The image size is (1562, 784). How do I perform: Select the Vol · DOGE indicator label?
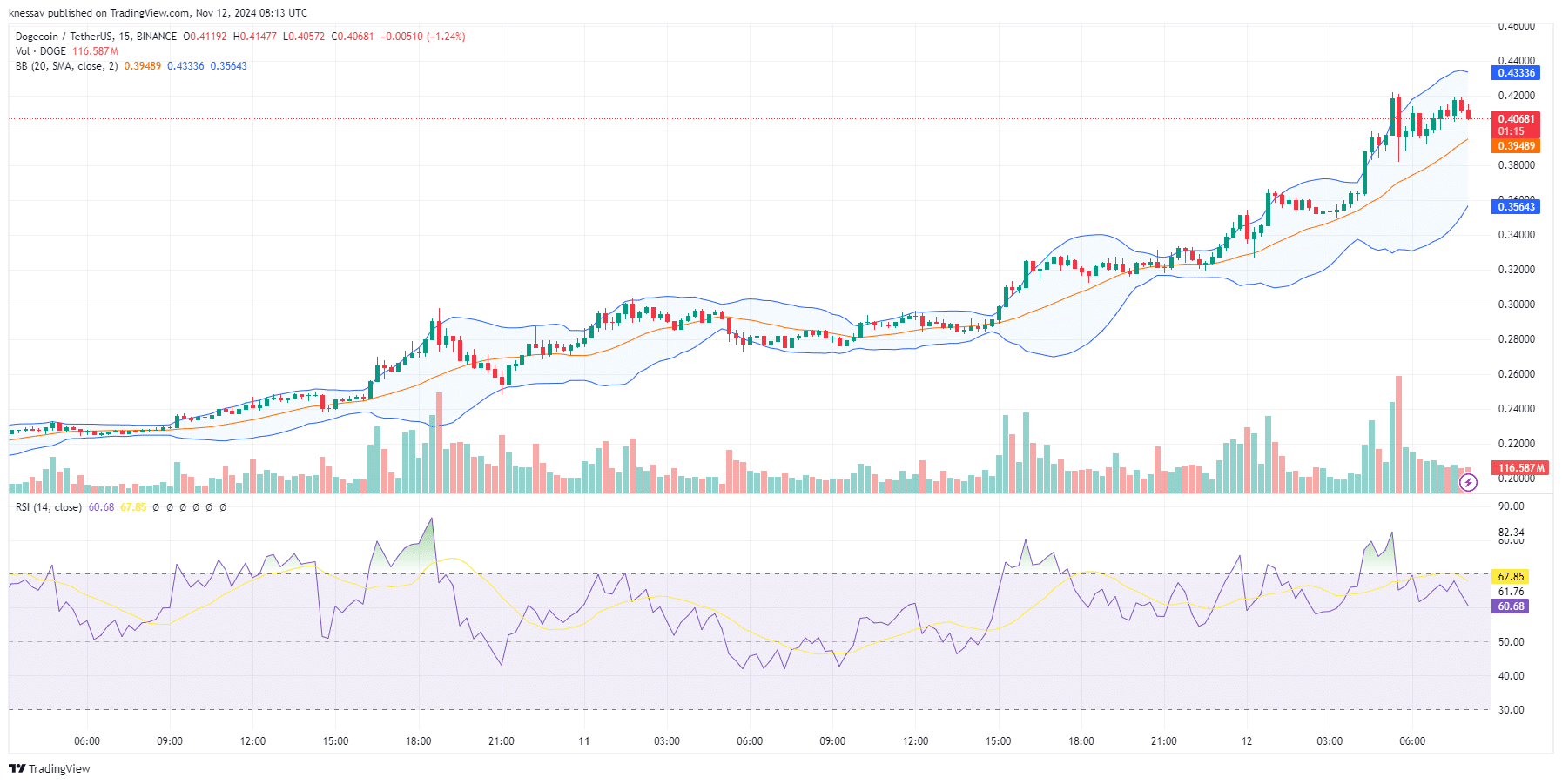click(x=41, y=51)
